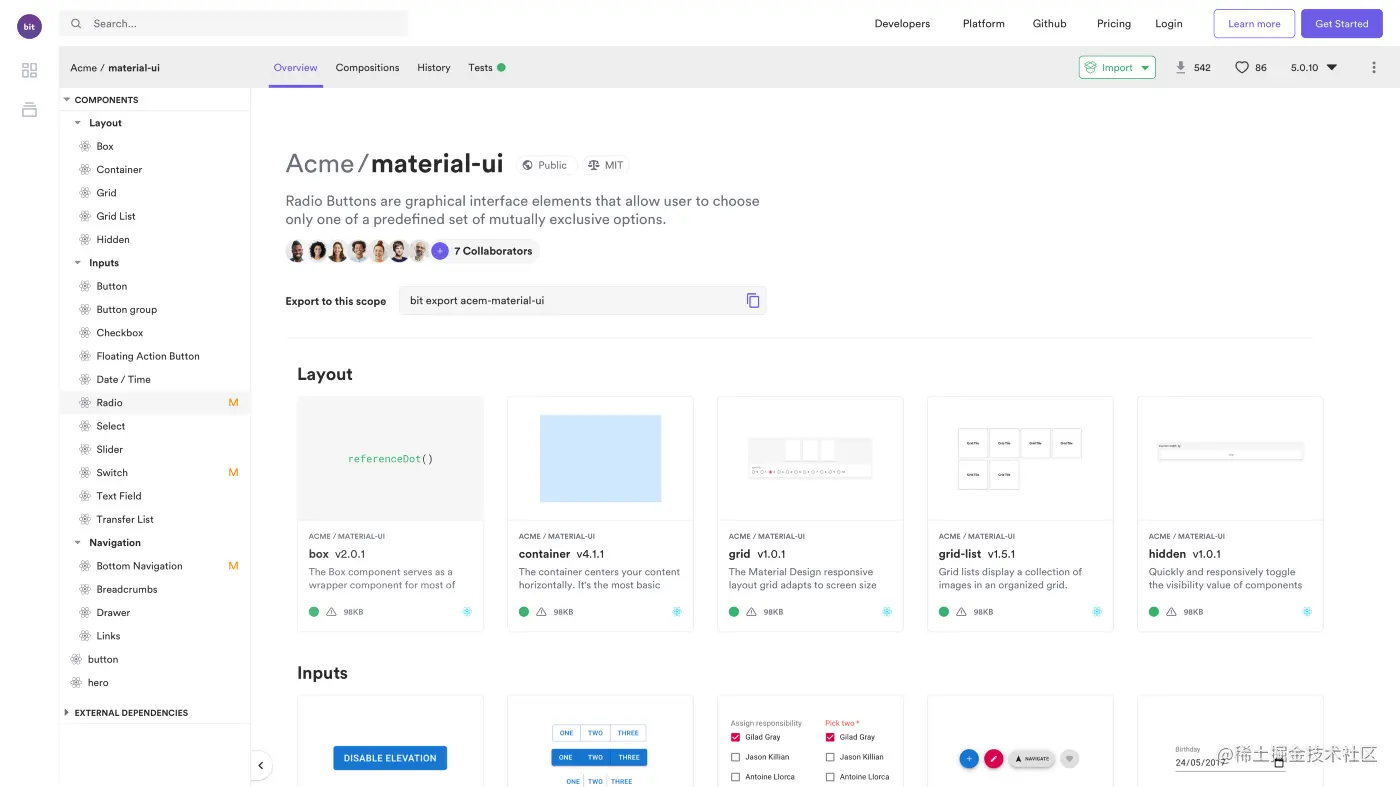Select the hero component in tree
This screenshot has width=1400, height=787.
click(98, 683)
